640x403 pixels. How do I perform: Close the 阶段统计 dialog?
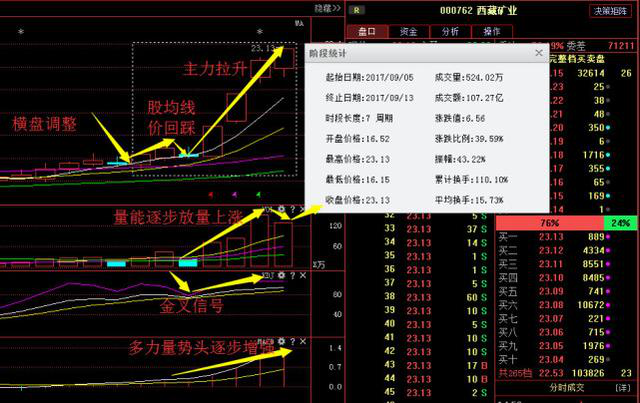point(539,53)
